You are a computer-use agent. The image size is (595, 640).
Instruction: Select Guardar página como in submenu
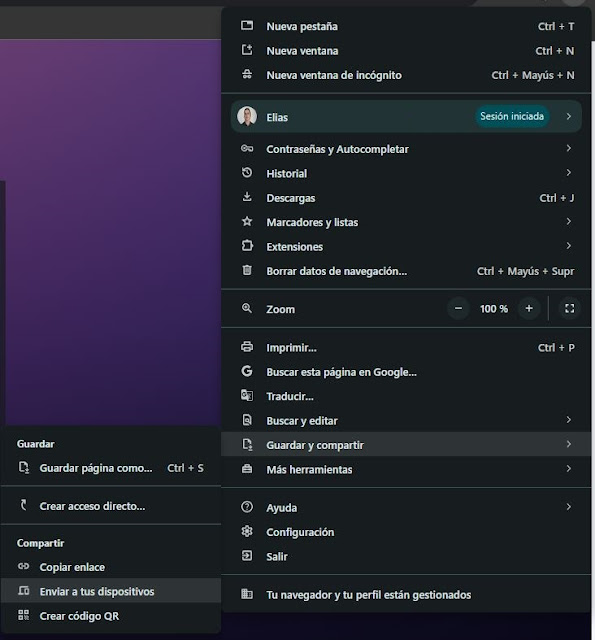coord(111,468)
